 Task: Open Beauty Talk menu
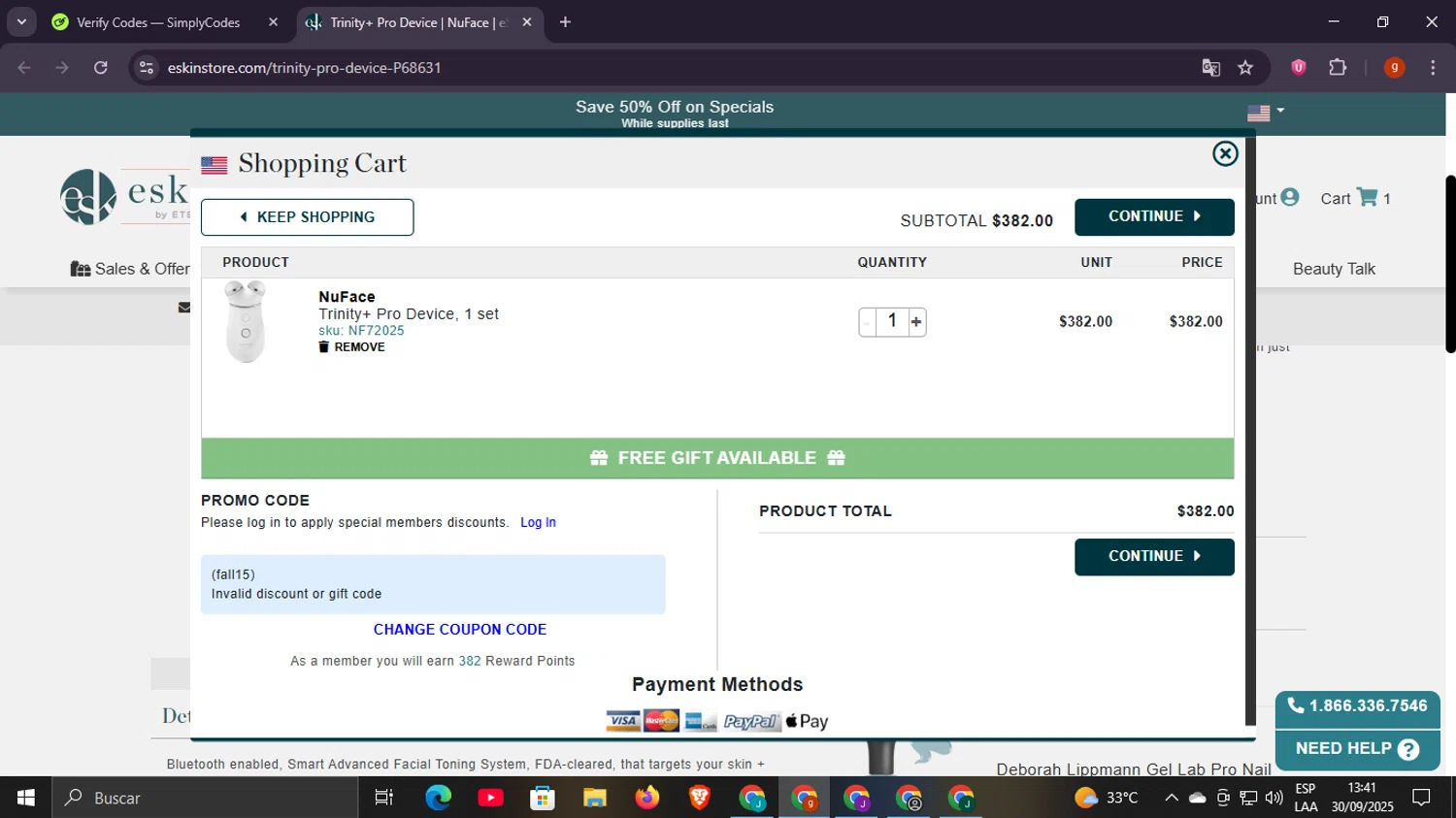1334,269
